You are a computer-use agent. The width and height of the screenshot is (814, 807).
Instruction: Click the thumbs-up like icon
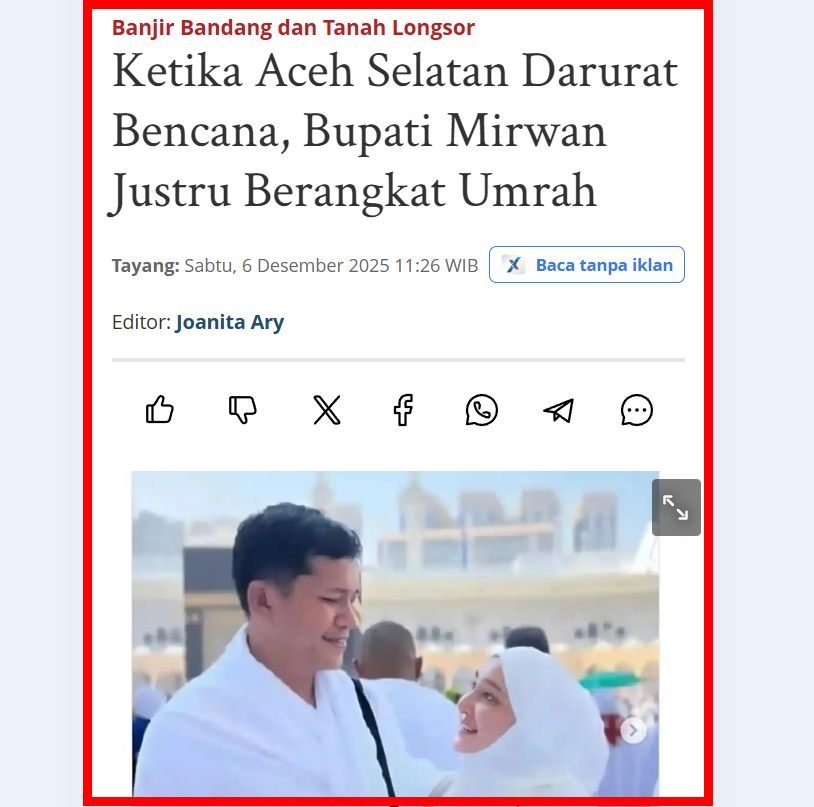pyautogui.click(x=159, y=409)
